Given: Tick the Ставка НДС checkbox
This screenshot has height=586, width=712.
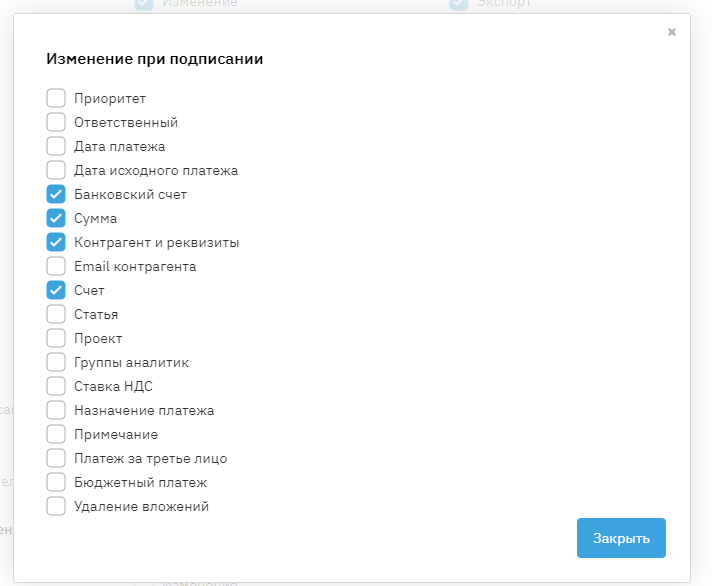Looking at the screenshot, I should (56, 386).
